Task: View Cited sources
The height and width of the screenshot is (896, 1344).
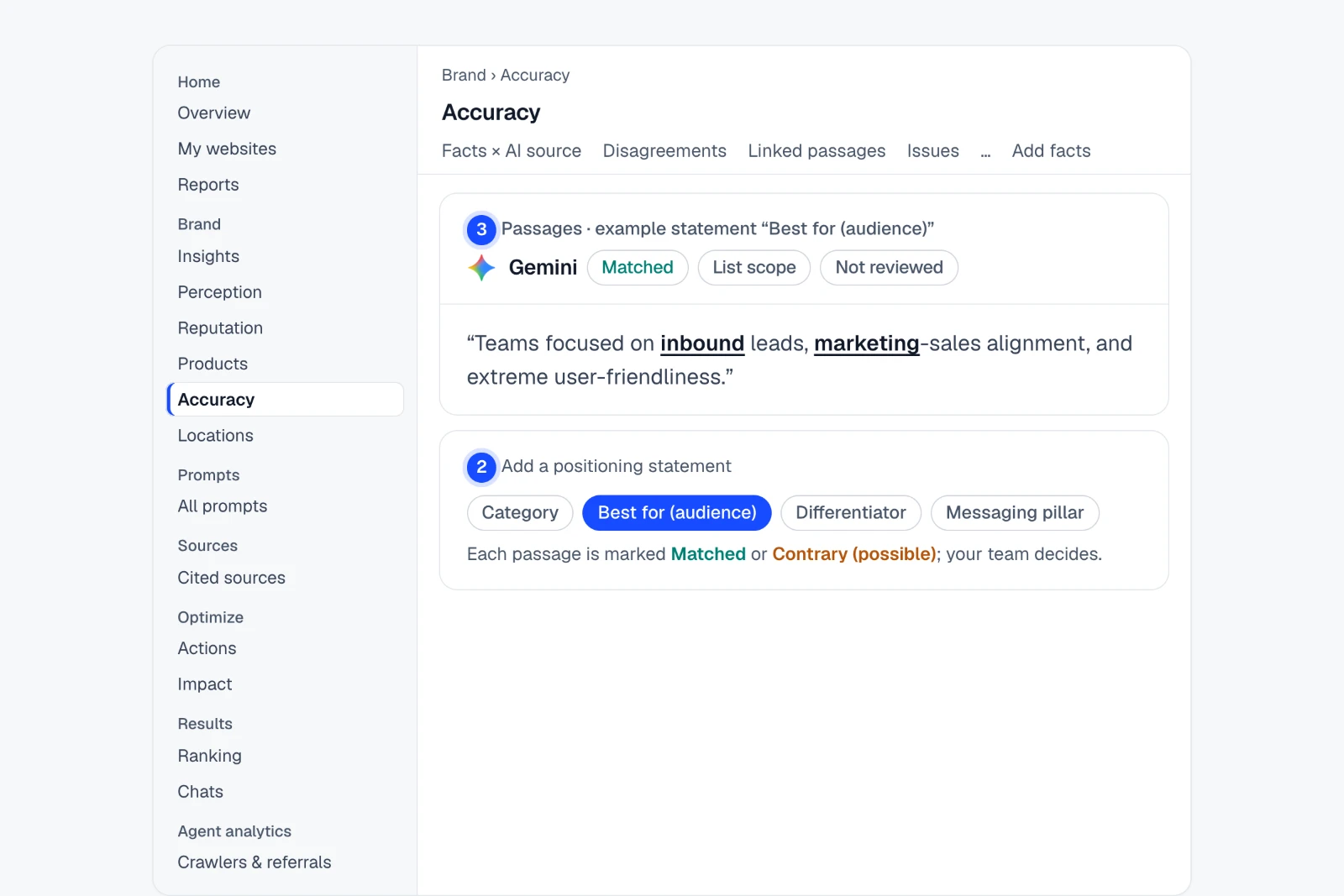Action: tap(231, 578)
